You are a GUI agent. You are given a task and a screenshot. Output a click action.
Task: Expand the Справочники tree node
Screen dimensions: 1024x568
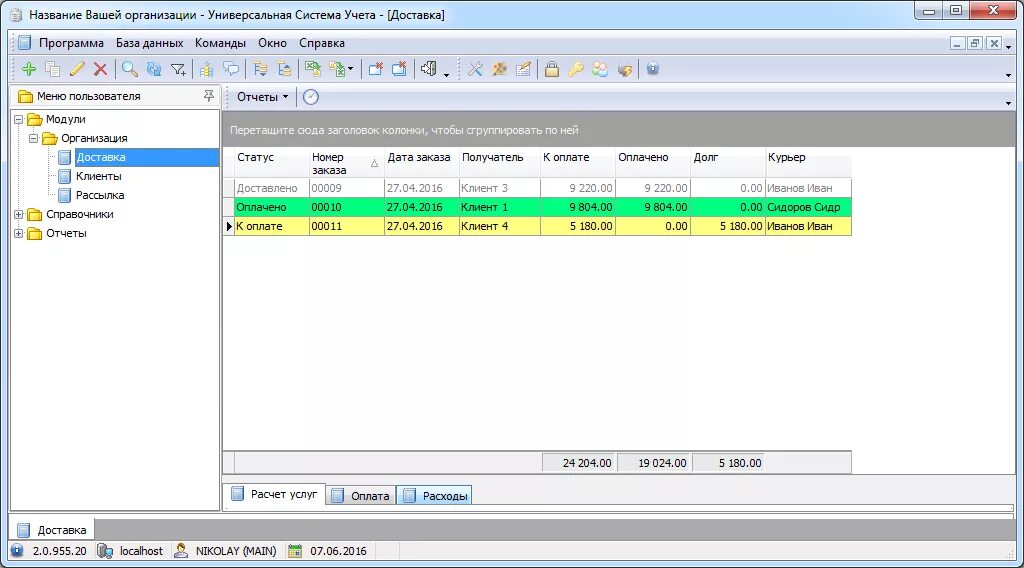19,214
